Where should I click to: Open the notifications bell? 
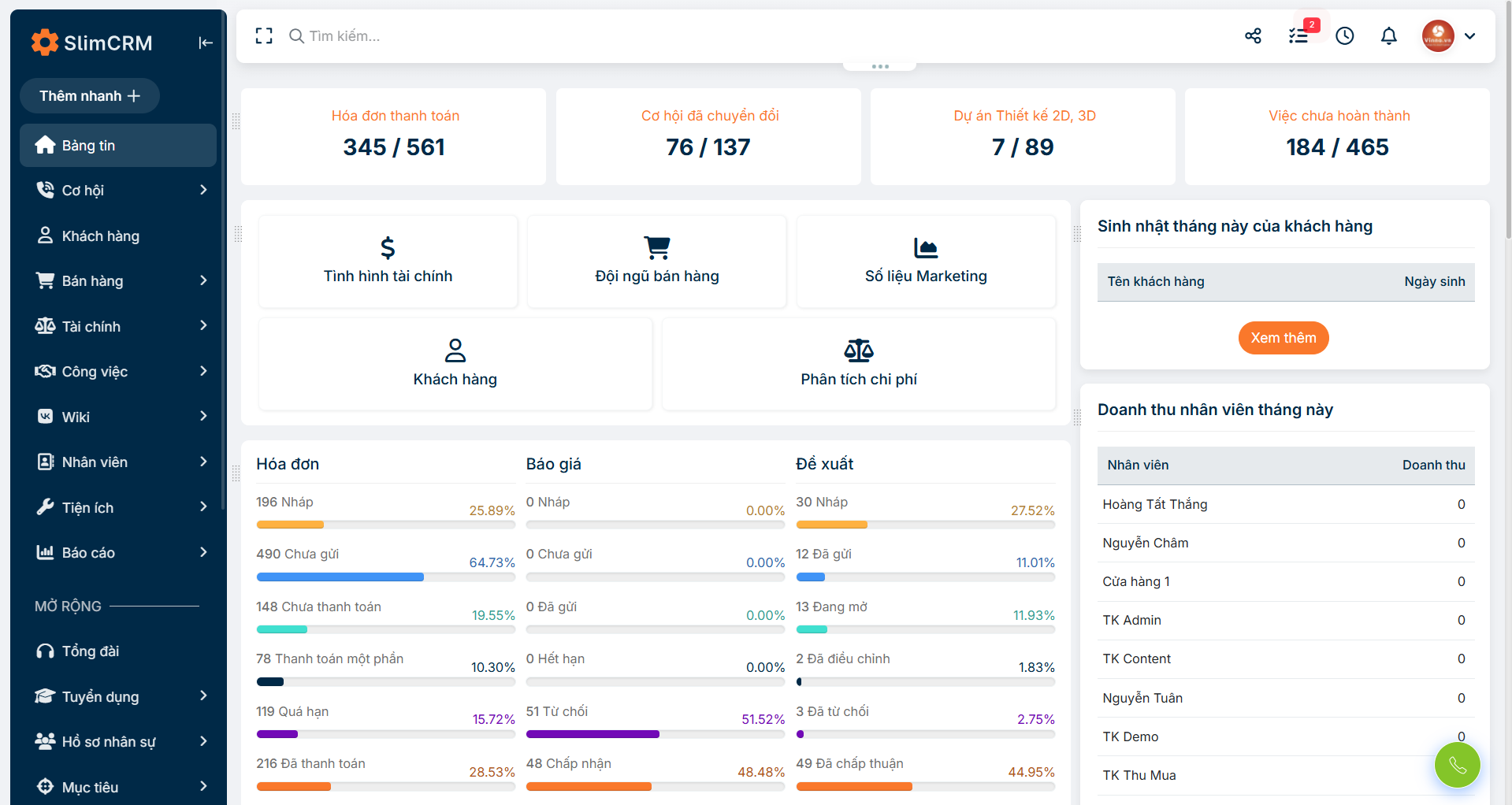(1388, 35)
